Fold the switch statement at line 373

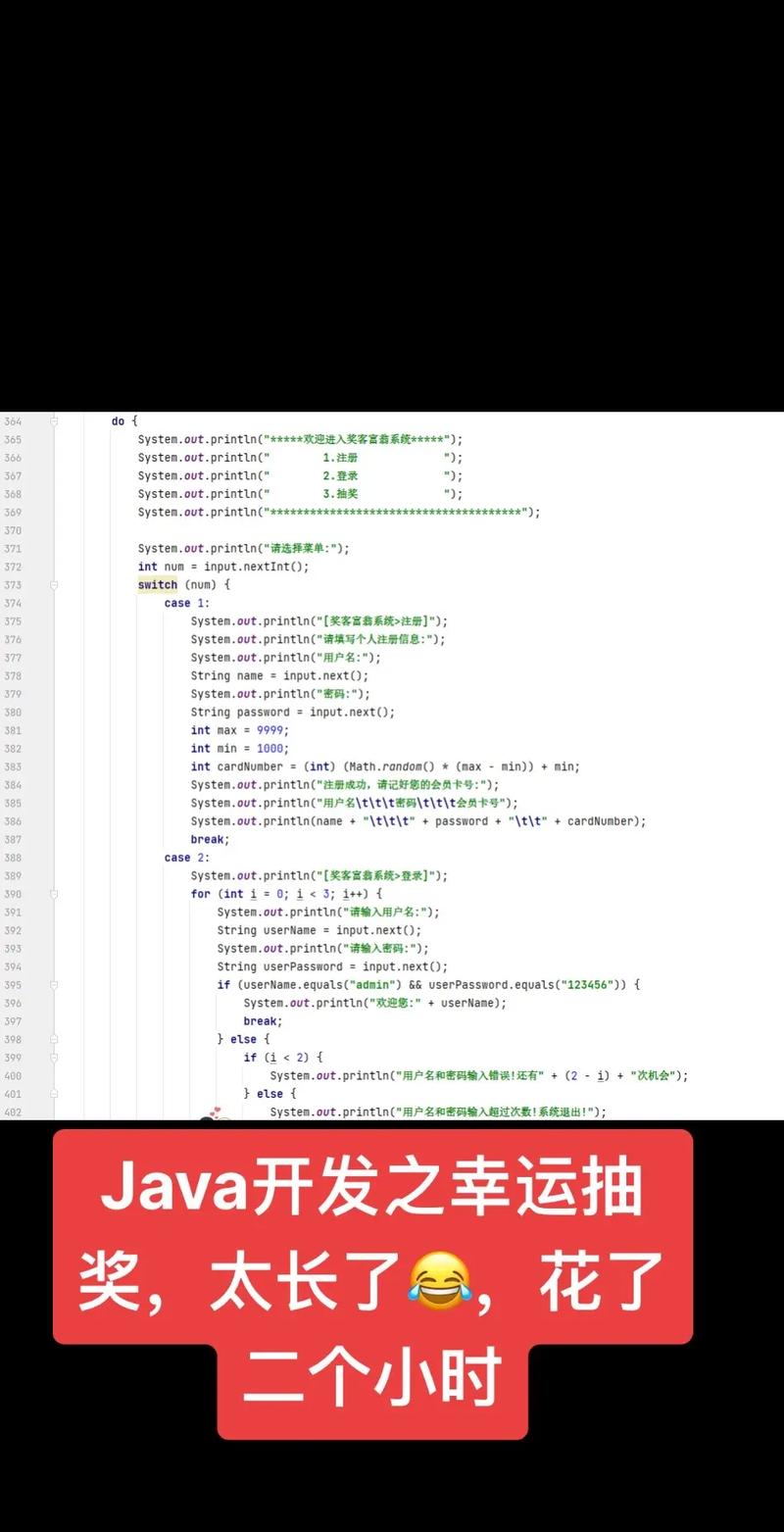(55, 585)
